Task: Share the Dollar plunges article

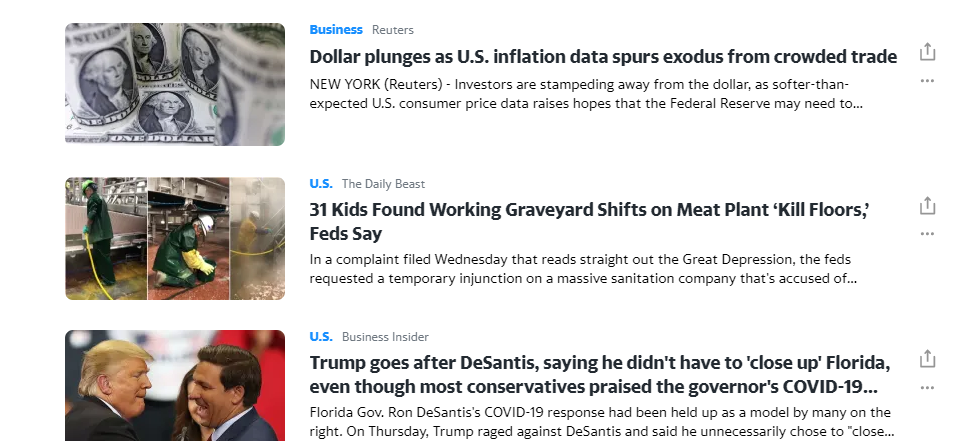Action: [x=927, y=52]
